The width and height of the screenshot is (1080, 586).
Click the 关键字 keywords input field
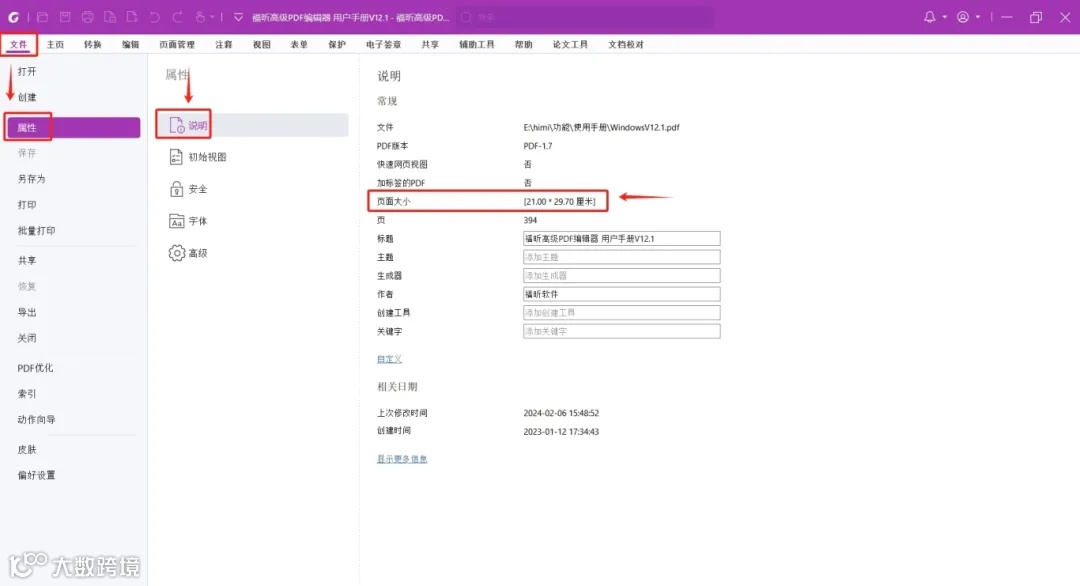tap(621, 331)
